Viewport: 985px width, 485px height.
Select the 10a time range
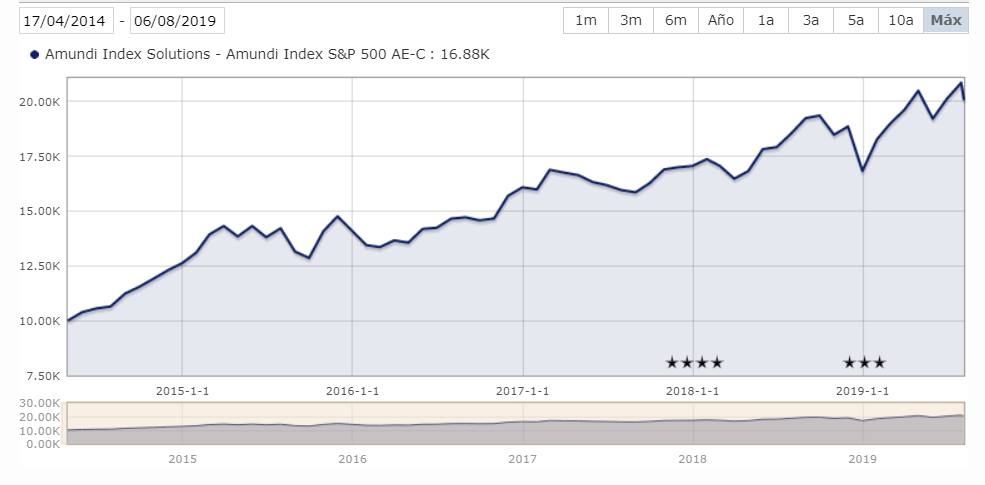coord(901,20)
